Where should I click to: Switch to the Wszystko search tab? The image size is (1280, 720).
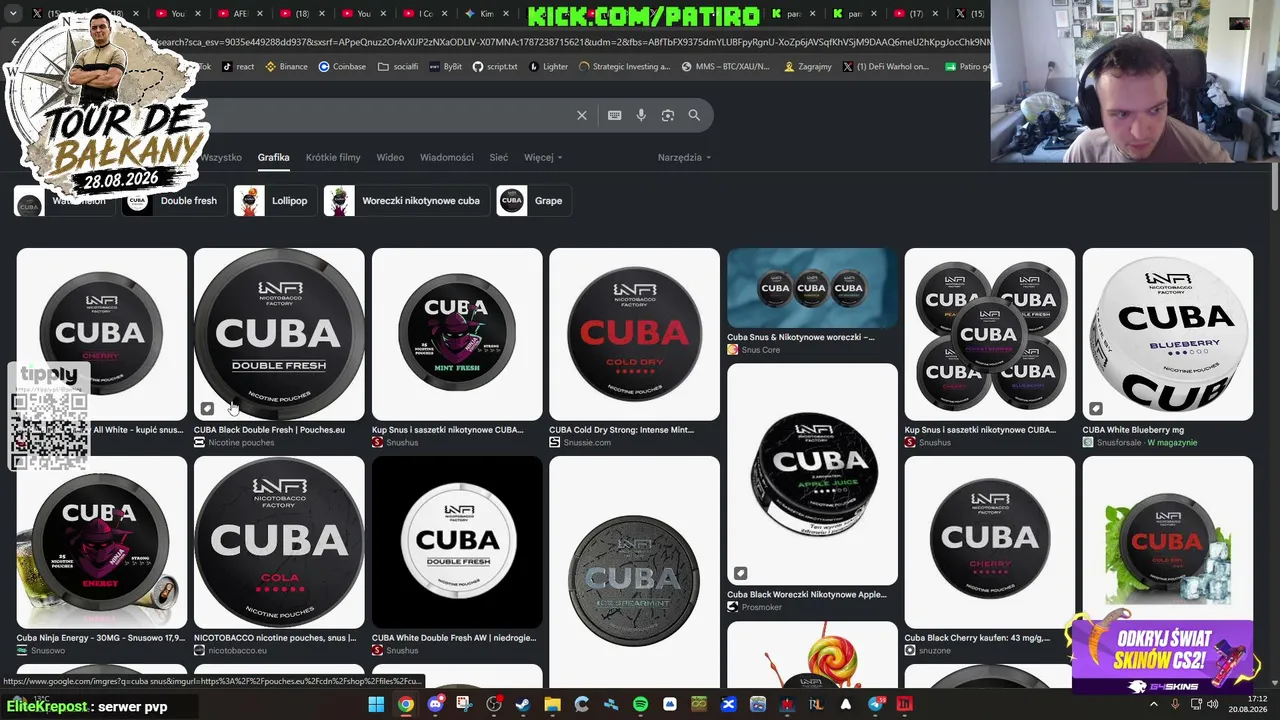tap(221, 157)
